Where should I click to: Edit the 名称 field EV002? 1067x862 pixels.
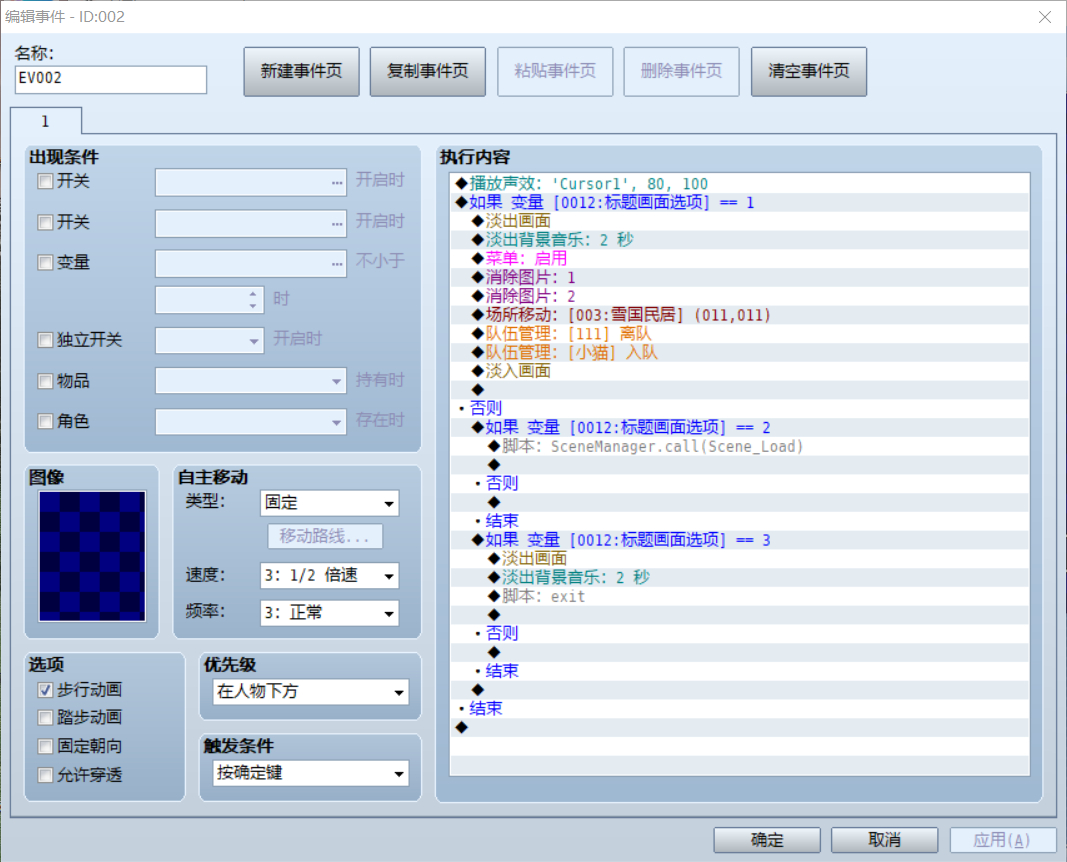(111, 79)
